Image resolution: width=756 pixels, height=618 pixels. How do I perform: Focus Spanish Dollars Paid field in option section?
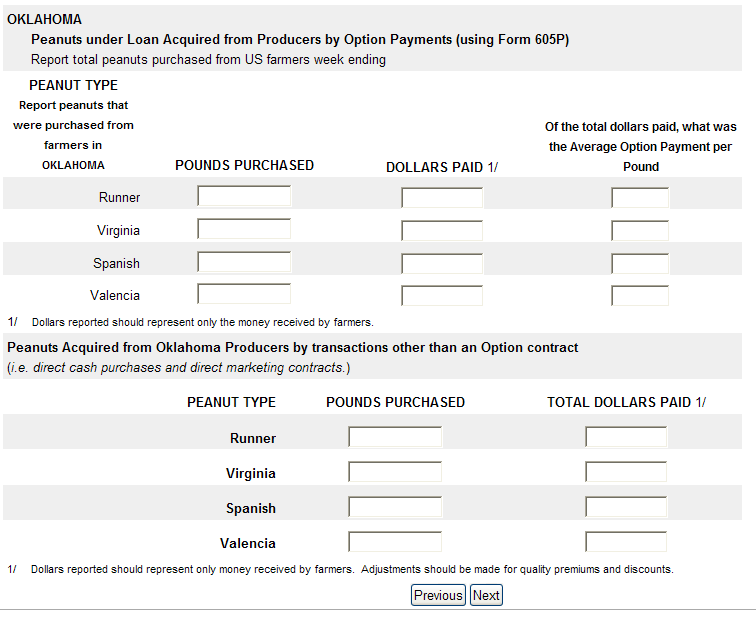442,264
